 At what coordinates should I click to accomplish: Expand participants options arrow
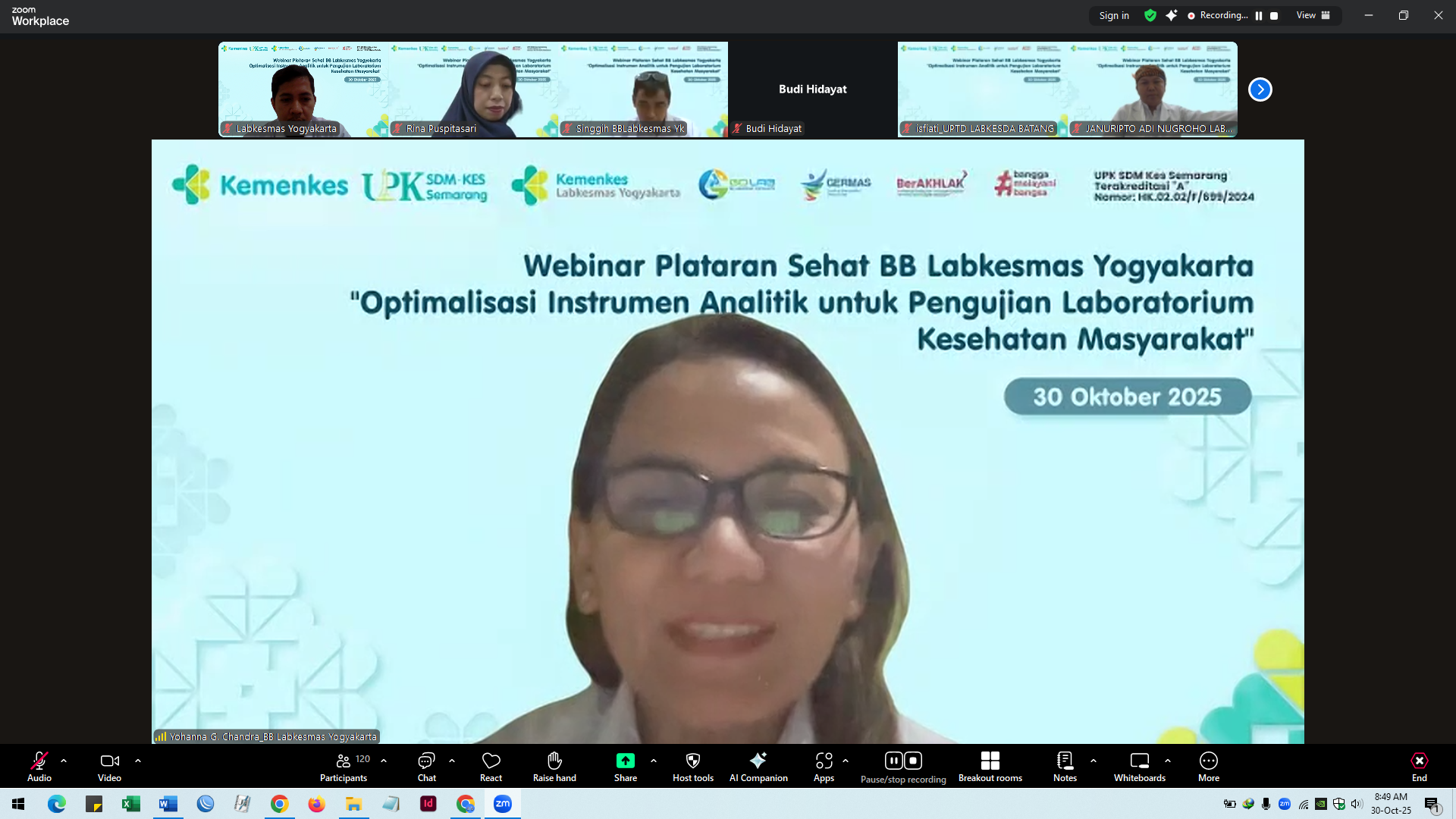(x=384, y=761)
